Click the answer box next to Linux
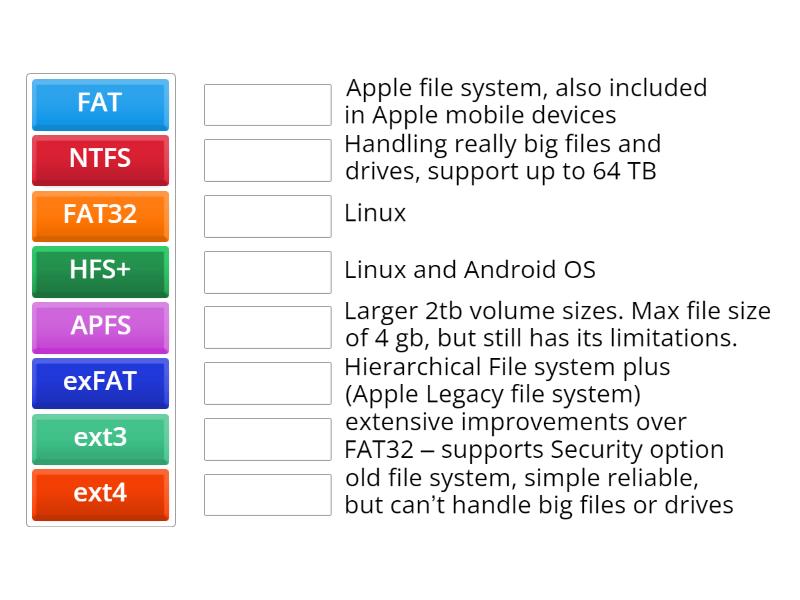800x600 pixels. (x=266, y=216)
